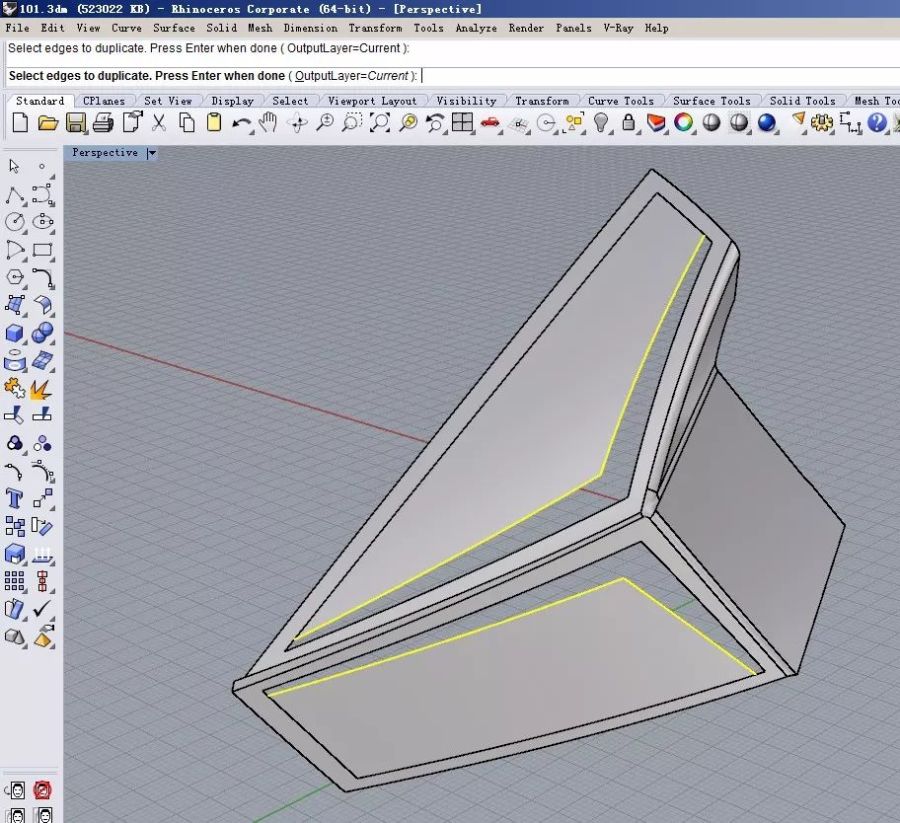The width and height of the screenshot is (900, 823).
Task: Click the Explode tool icon
Action: tap(42, 388)
